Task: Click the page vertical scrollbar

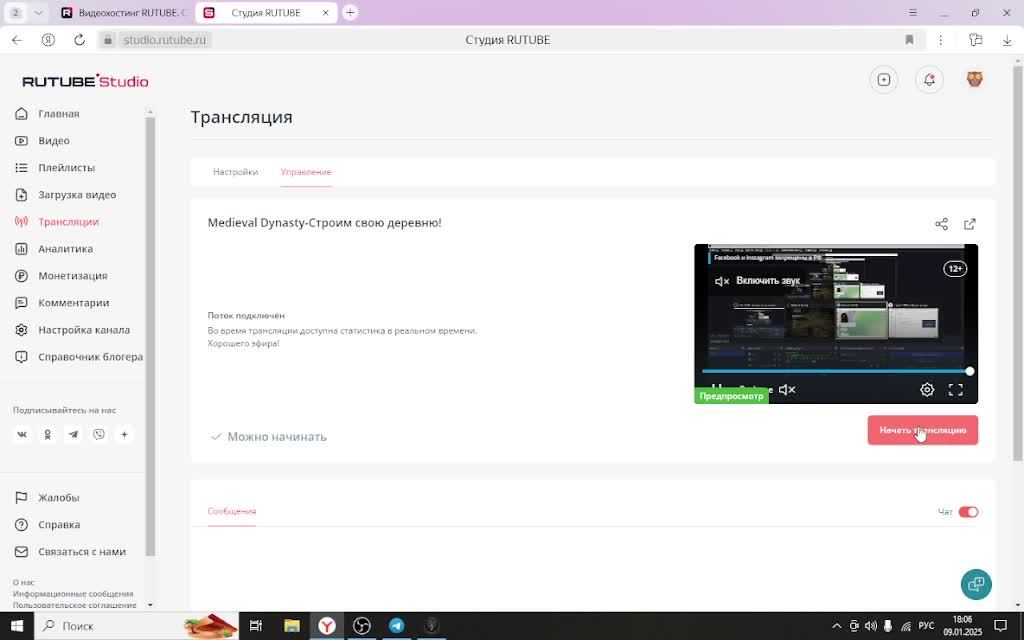Action: (1017, 261)
